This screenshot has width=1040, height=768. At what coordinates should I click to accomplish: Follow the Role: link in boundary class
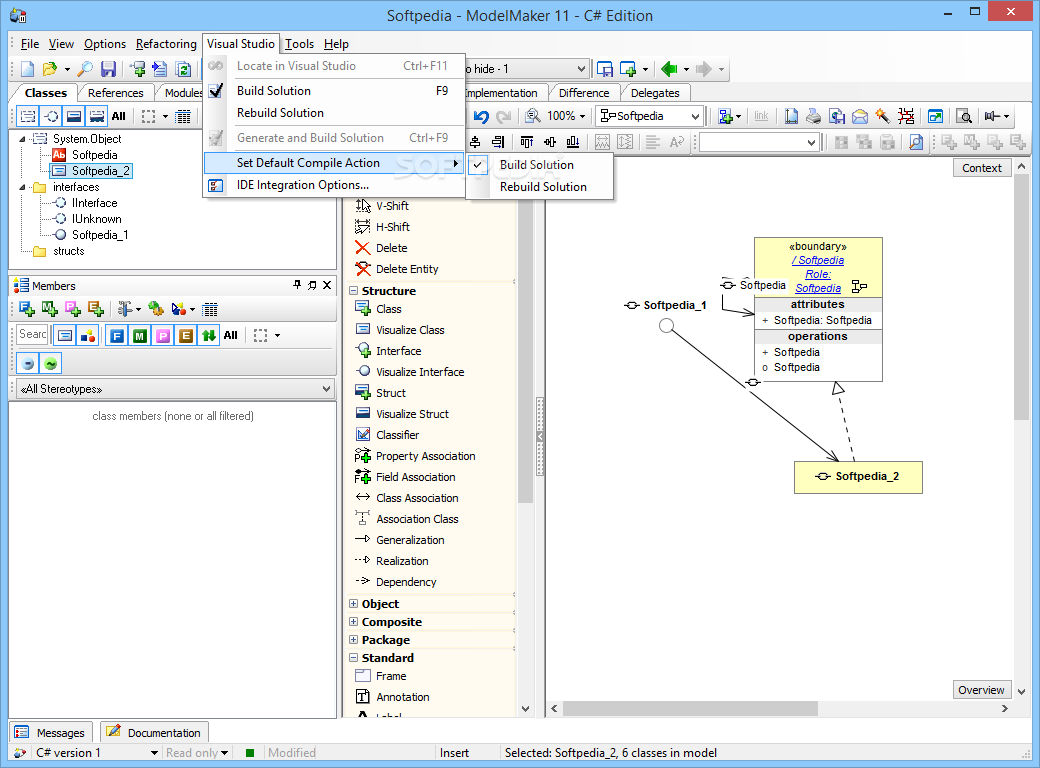point(818,275)
